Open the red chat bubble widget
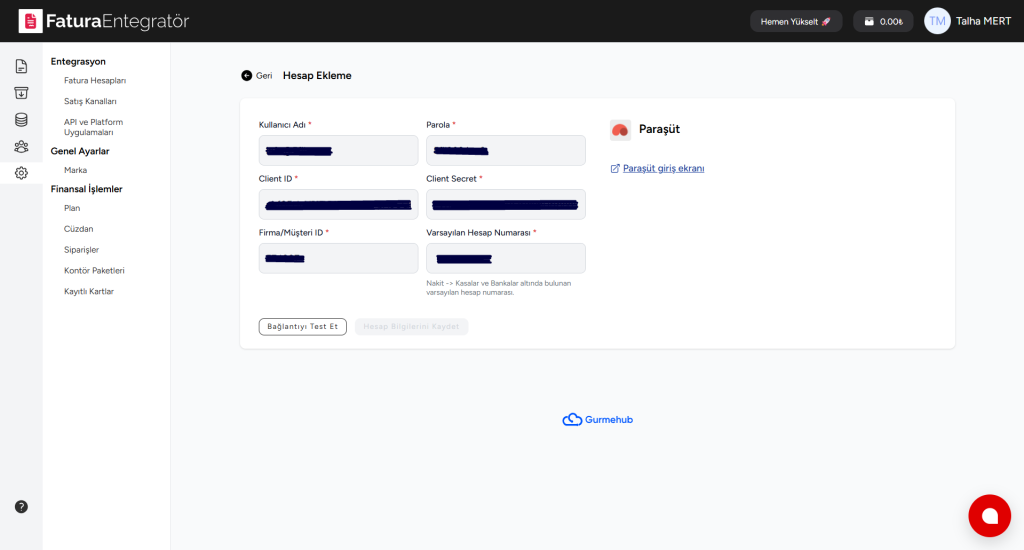Screen dimensions: 1024x550 (989, 516)
